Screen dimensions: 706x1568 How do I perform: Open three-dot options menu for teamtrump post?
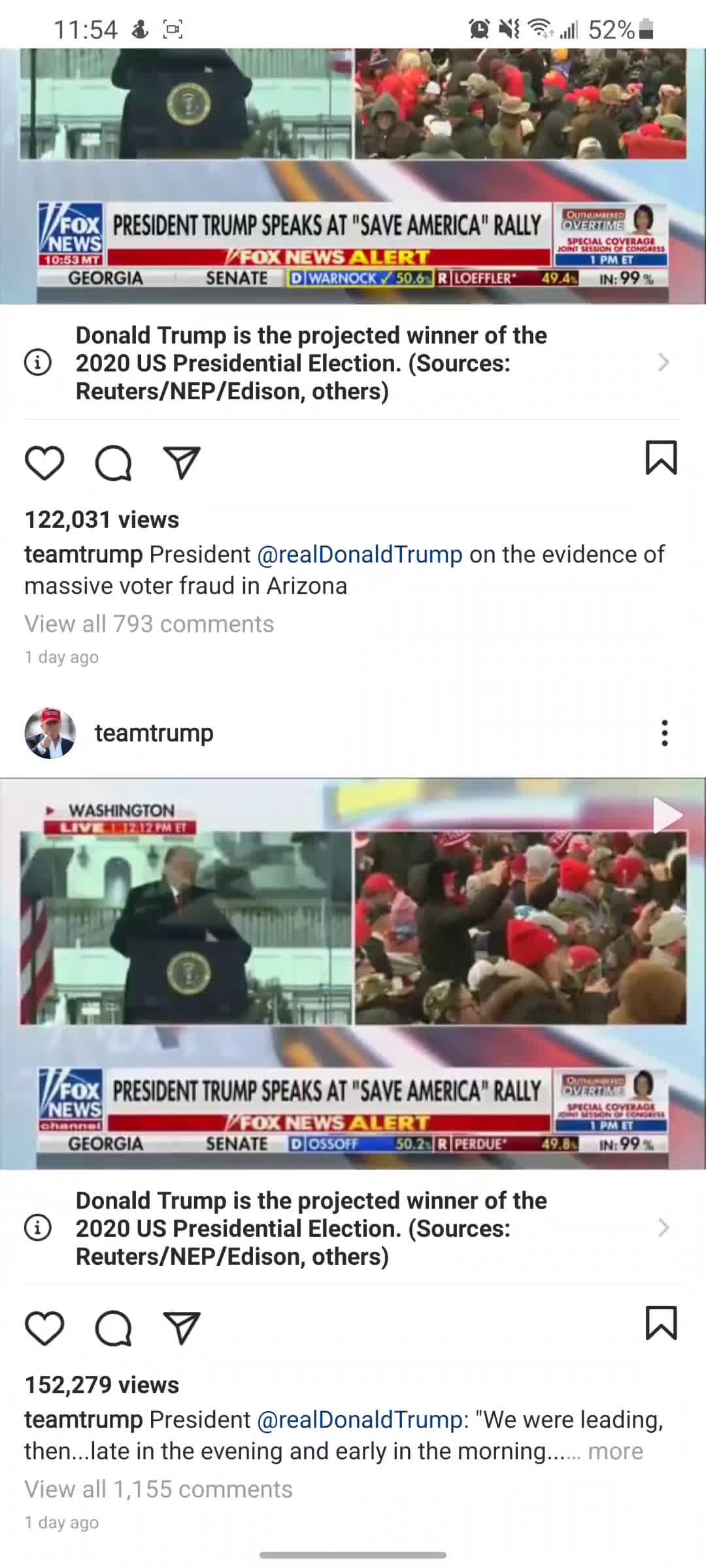click(664, 733)
